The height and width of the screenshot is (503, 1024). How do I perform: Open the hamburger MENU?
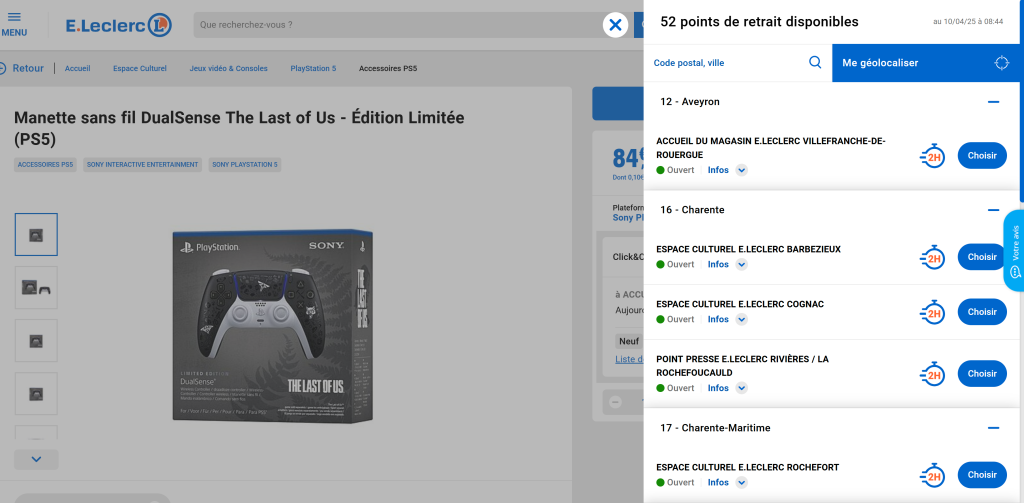click(x=14, y=24)
